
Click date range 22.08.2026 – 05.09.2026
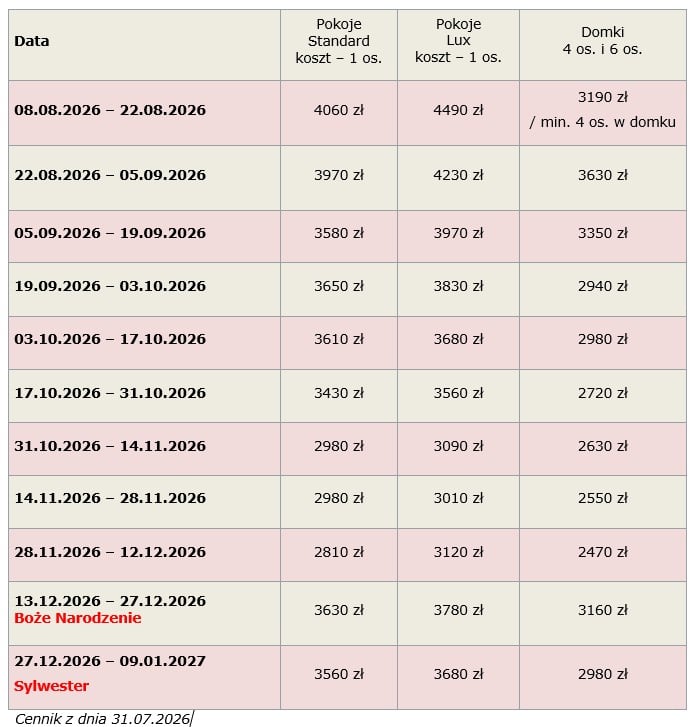pos(110,175)
